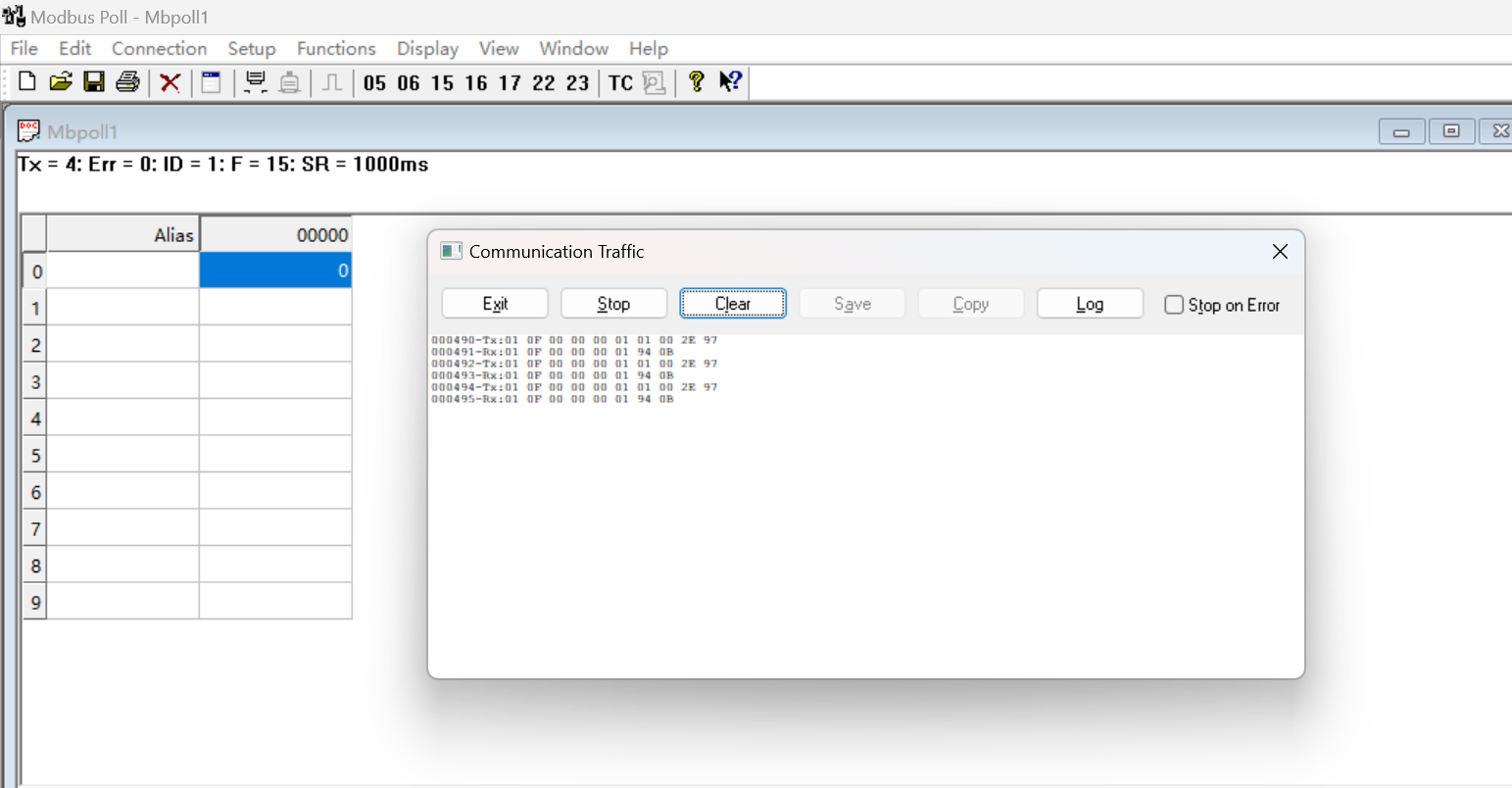The image size is (1512, 788).
Task: Click the yellow question mark help icon
Action: click(697, 82)
